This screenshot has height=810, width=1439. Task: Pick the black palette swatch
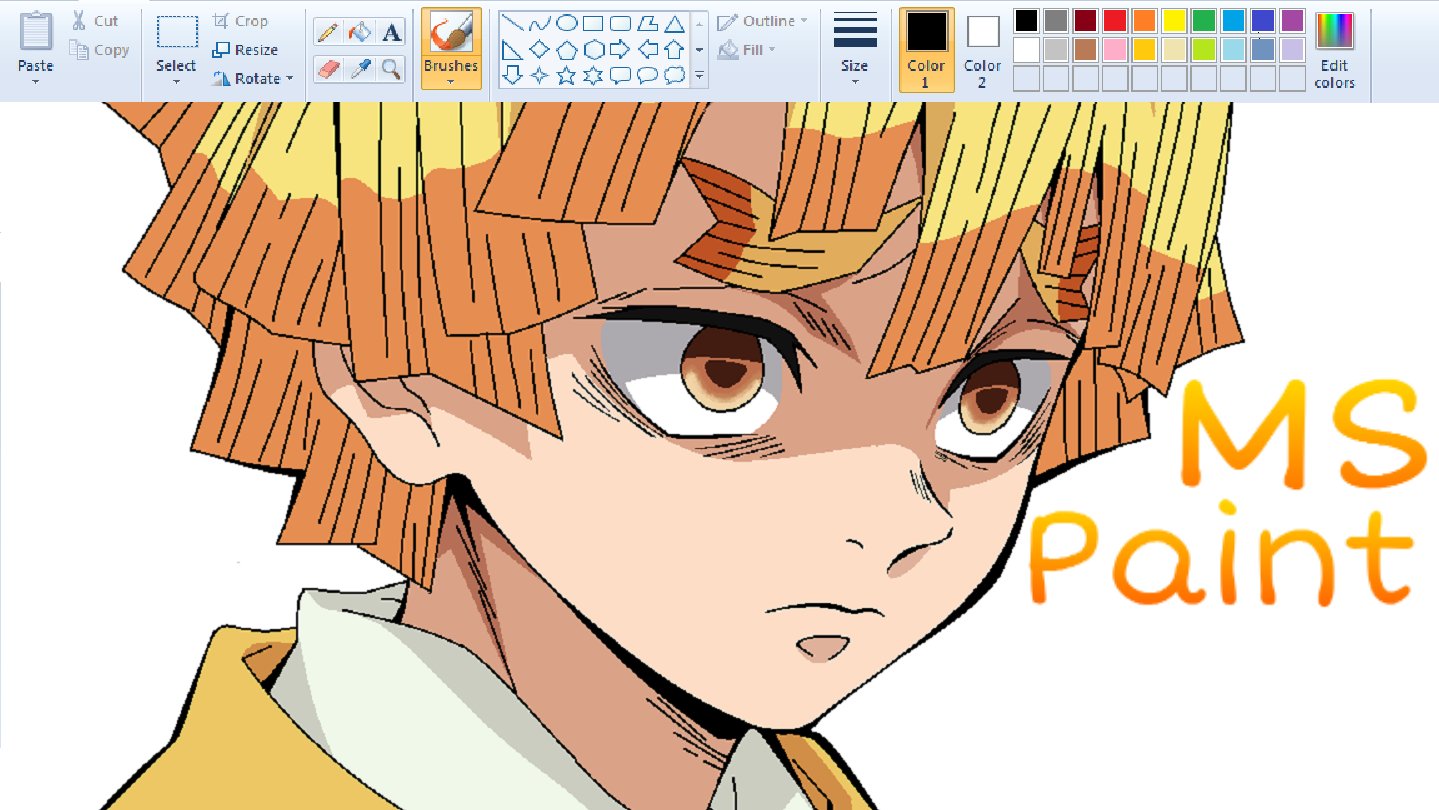pyautogui.click(x=1026, y=20)
